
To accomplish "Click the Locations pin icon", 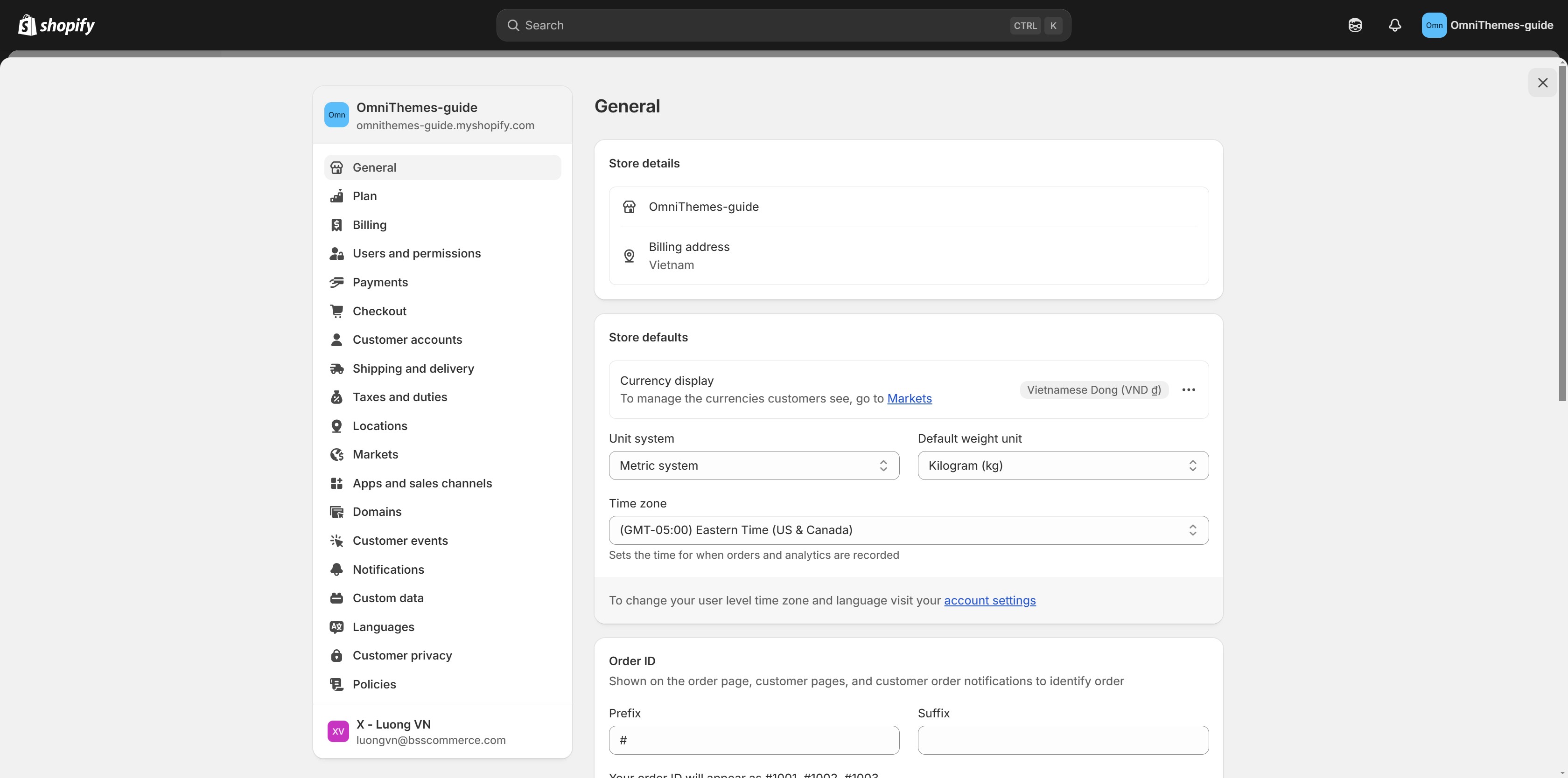I will (x=336, y=426).
